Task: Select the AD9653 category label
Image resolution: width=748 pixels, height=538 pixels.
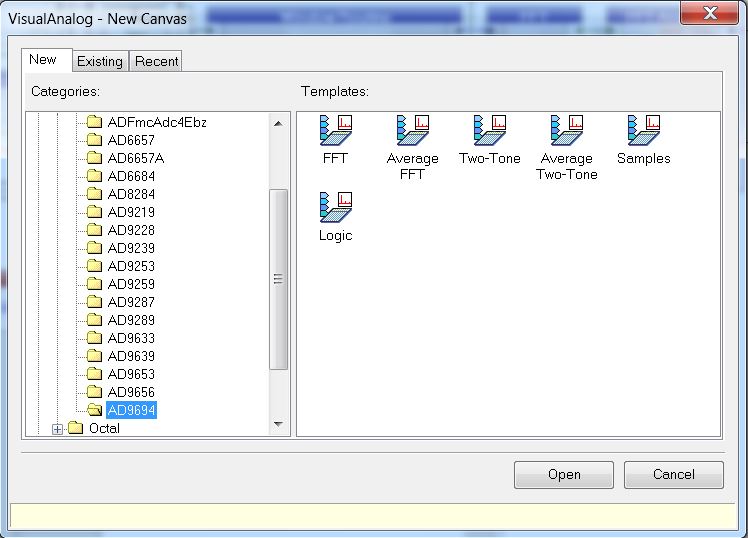Action: click(131, 374)
